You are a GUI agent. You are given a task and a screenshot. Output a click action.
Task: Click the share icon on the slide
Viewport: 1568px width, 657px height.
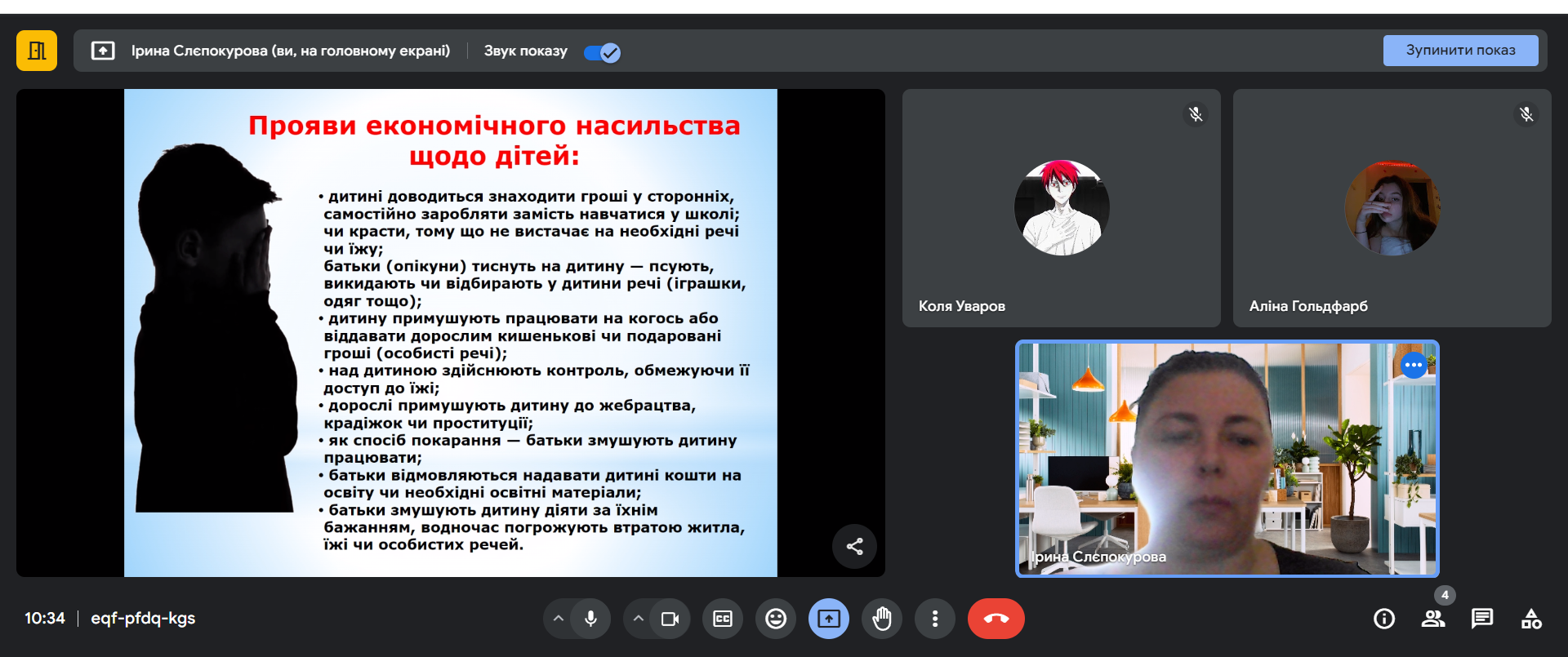pyautogui.click(x=854, y=546)
